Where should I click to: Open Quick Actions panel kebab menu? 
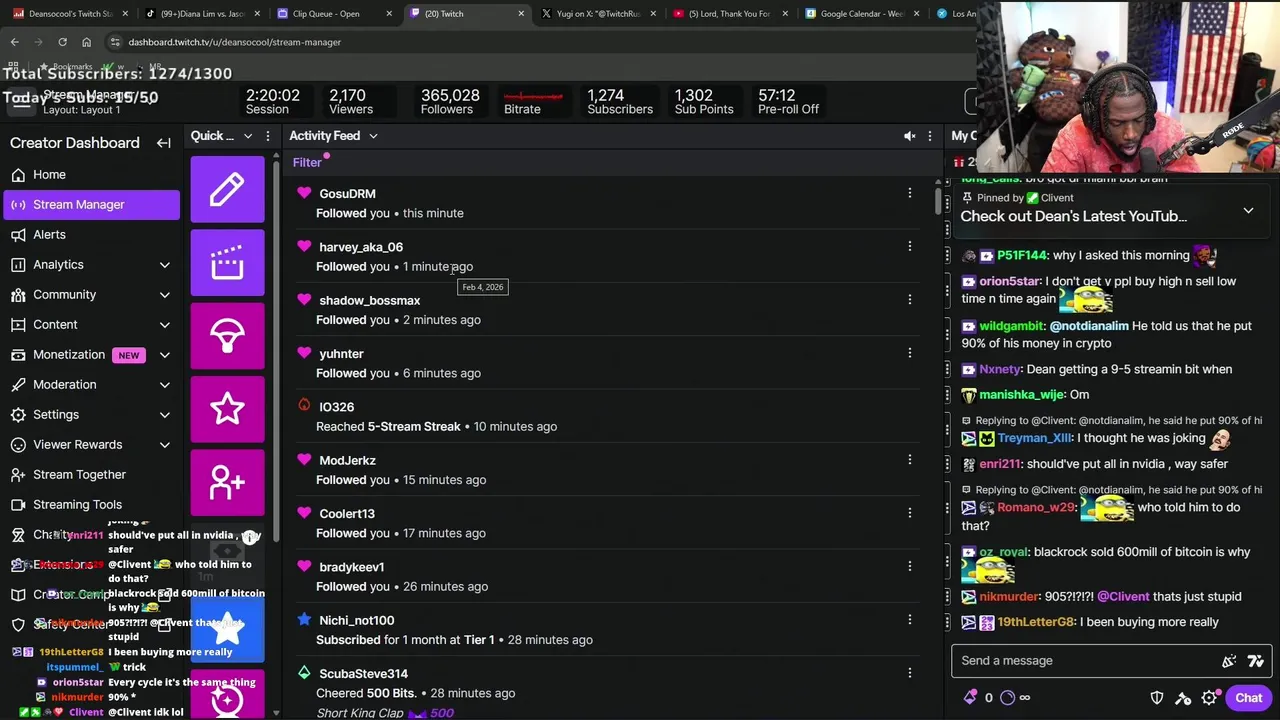(267, 136)
